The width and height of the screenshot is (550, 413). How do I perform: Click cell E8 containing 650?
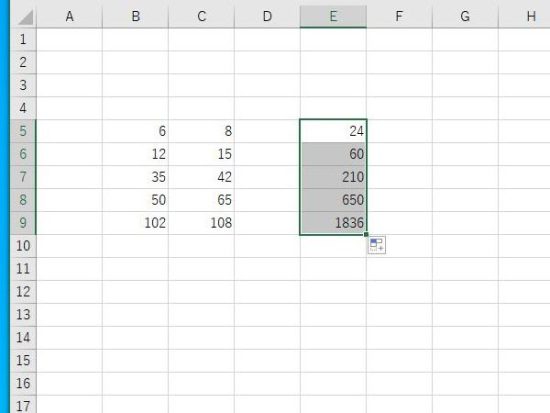coord(333,200)
